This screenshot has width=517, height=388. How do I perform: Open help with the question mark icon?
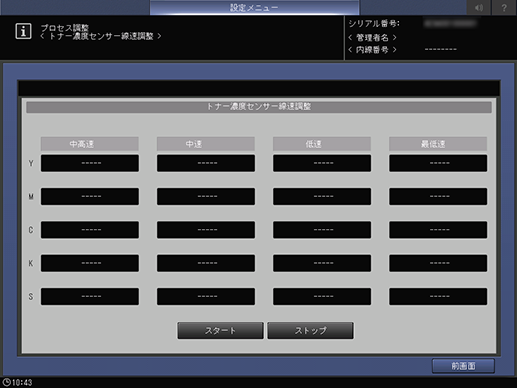coord(504,7)
